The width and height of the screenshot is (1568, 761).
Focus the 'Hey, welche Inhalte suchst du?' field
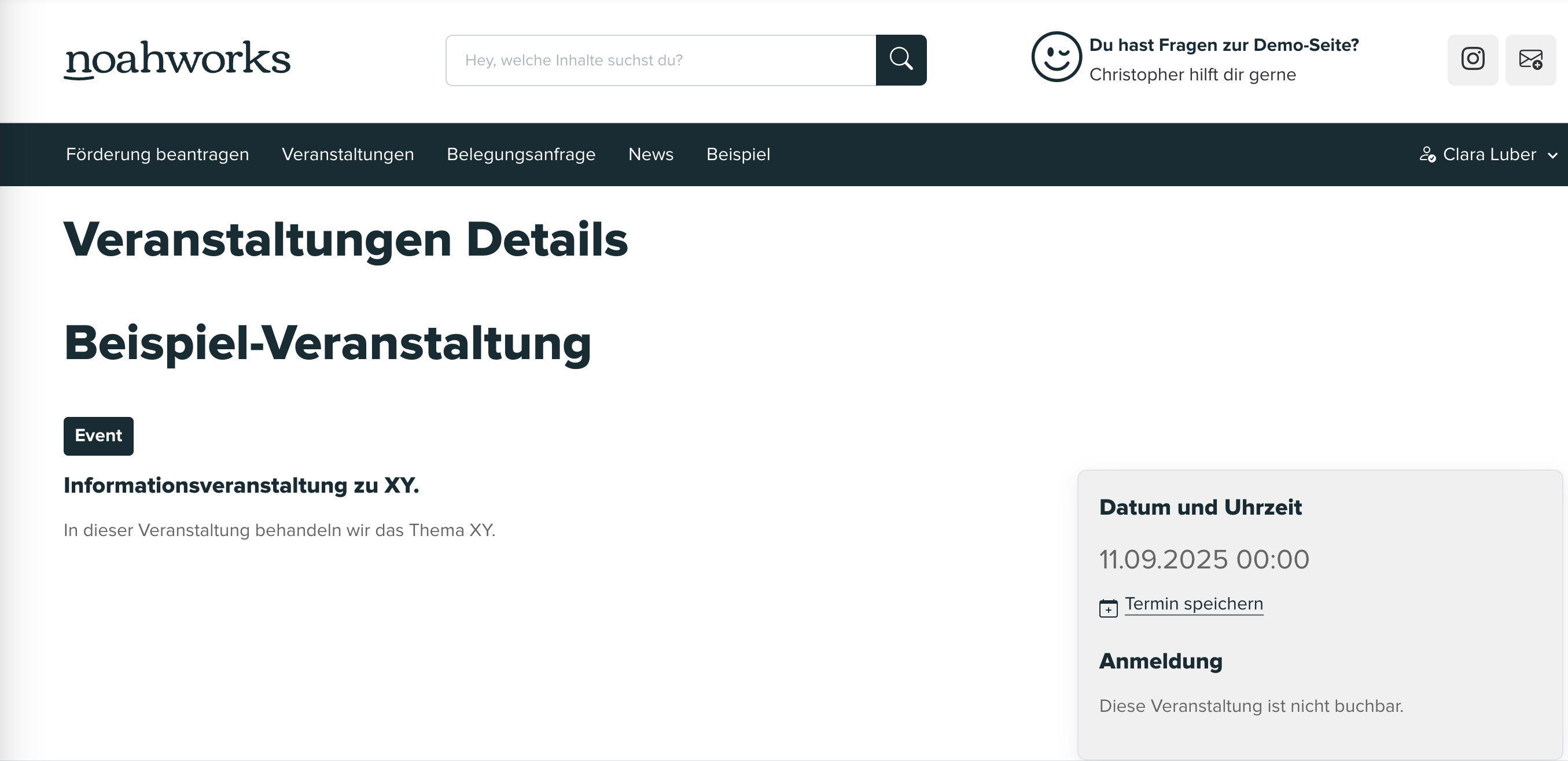pos(660,60)
